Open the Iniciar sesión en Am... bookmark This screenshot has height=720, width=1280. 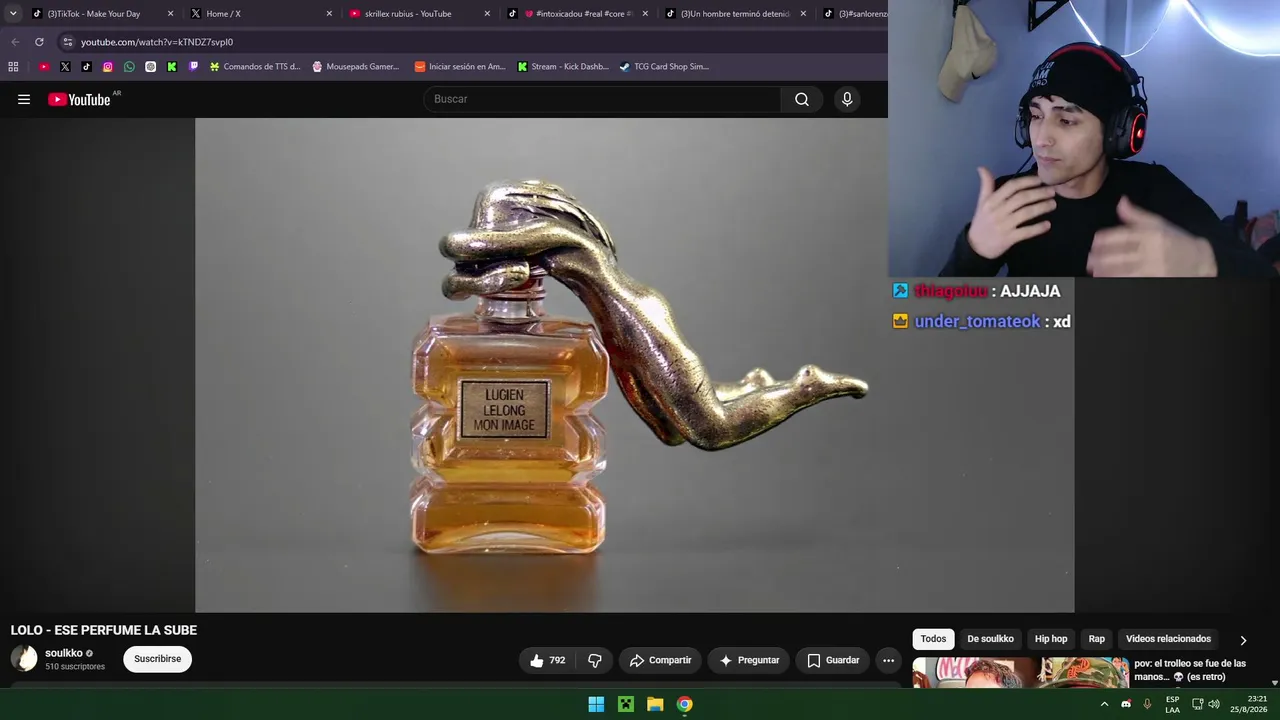(460, 67)
